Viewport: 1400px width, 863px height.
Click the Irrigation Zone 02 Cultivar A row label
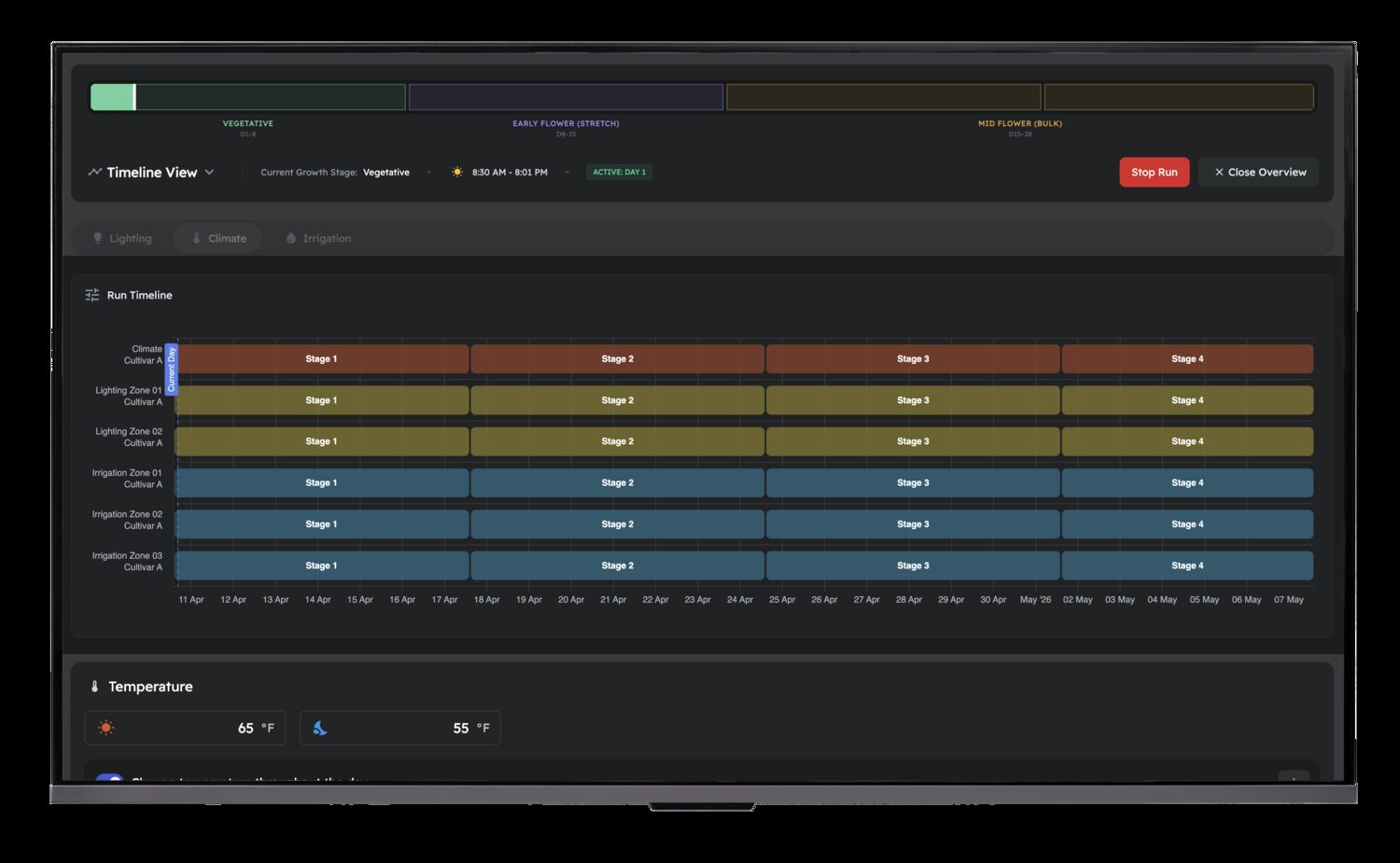pos(127,520)
